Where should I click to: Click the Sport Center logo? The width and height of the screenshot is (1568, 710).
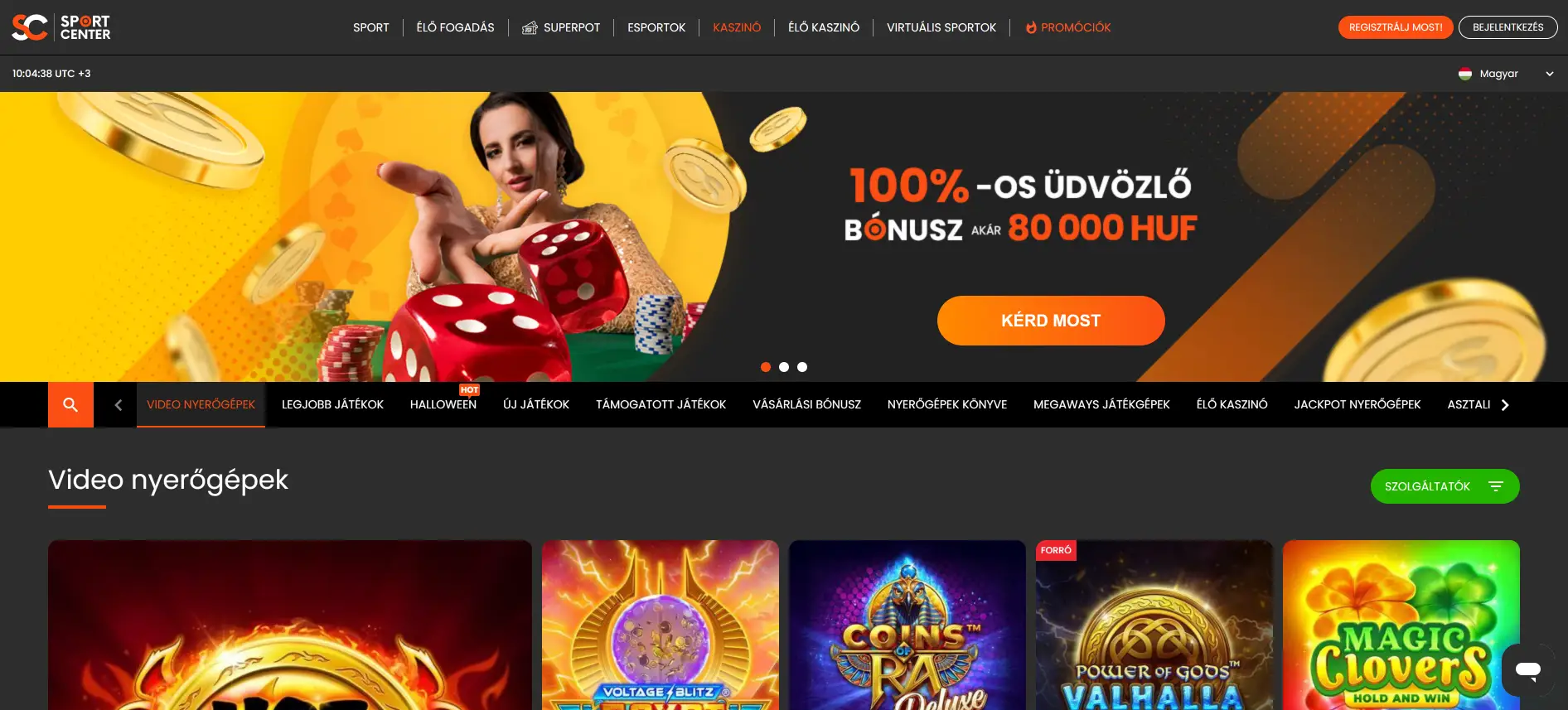[61, 27]
